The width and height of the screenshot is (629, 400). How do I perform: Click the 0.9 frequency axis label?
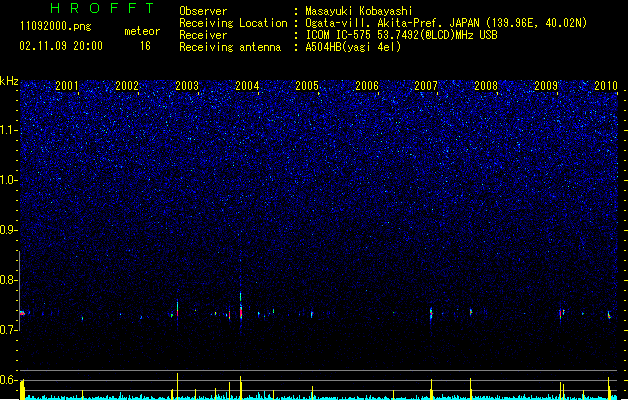pyautogui.click(x=8, y=230)
